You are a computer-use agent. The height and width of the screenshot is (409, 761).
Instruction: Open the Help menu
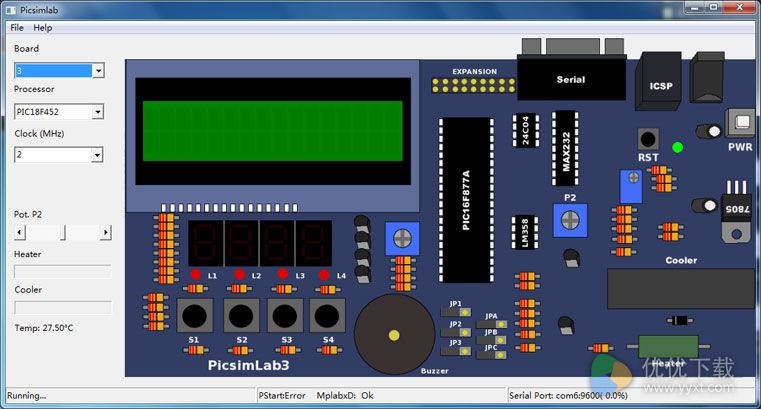pos(43,28)
